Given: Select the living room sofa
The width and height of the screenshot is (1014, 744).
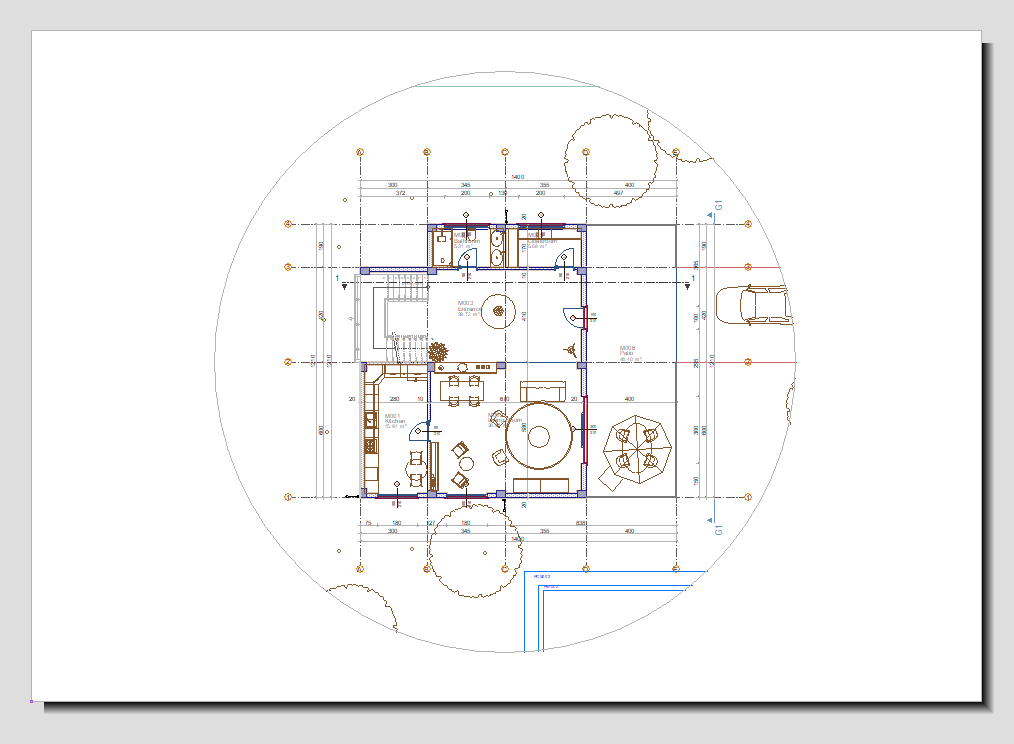Looking at the screenshot, I should pos(543,391).
